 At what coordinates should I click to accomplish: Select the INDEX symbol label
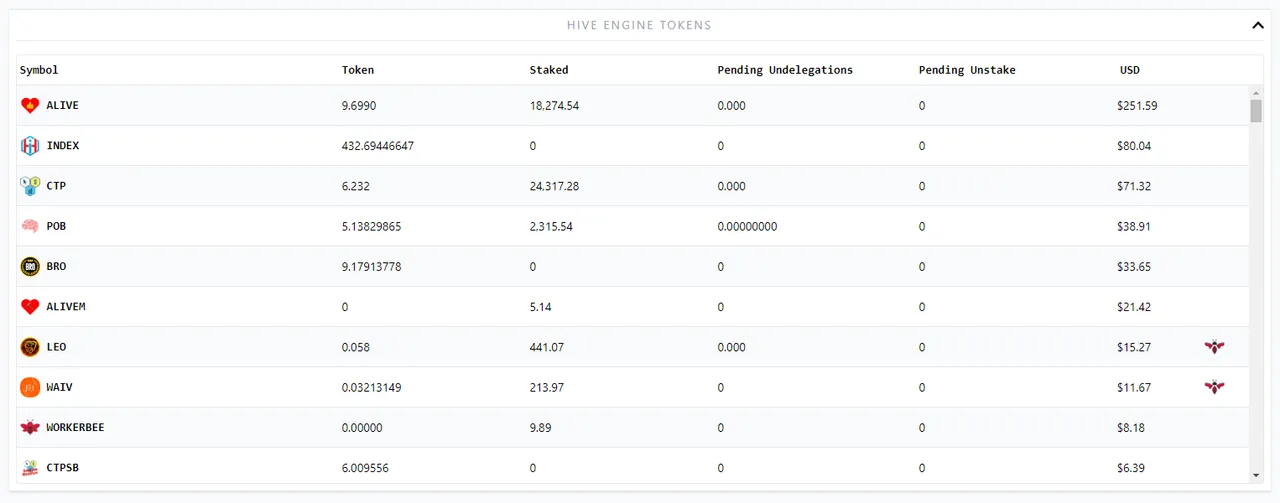(63, 146)
